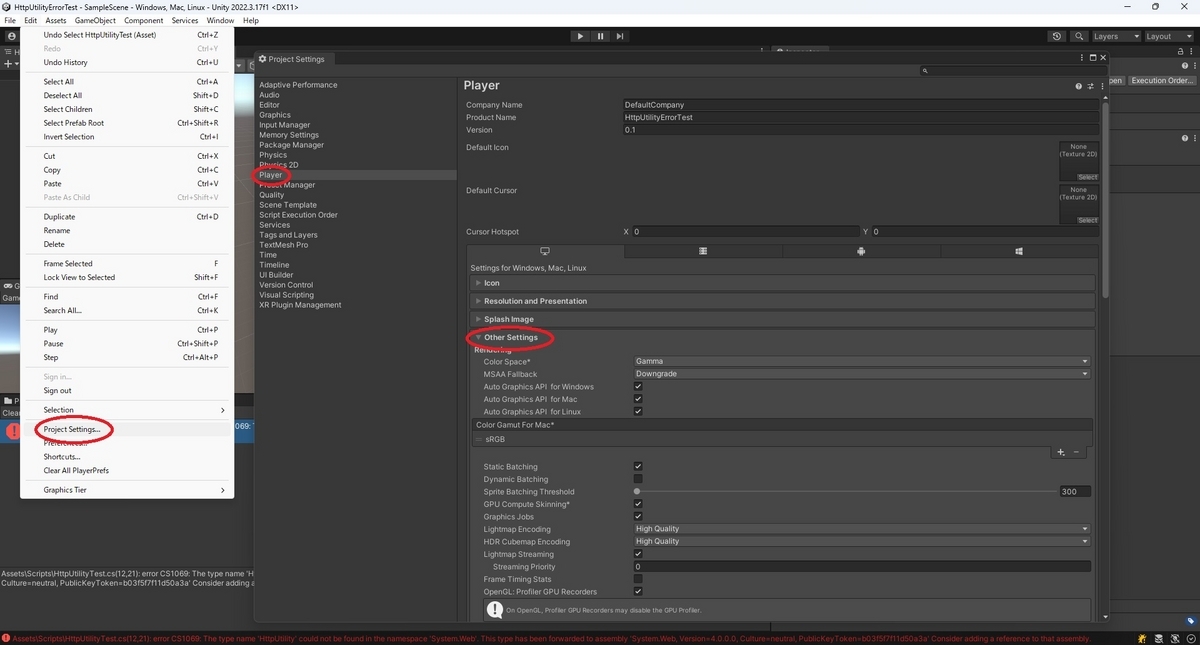Open Undo History from the top toolbar icon
Screen dimensions: 1200x645
(x=1057, y=36)
